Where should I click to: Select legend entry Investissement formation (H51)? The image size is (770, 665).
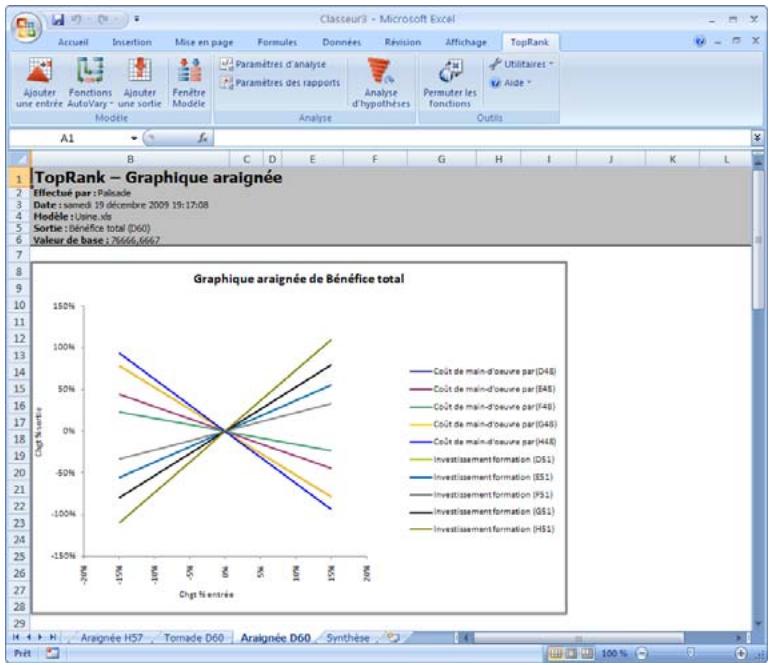pos(482,529)
